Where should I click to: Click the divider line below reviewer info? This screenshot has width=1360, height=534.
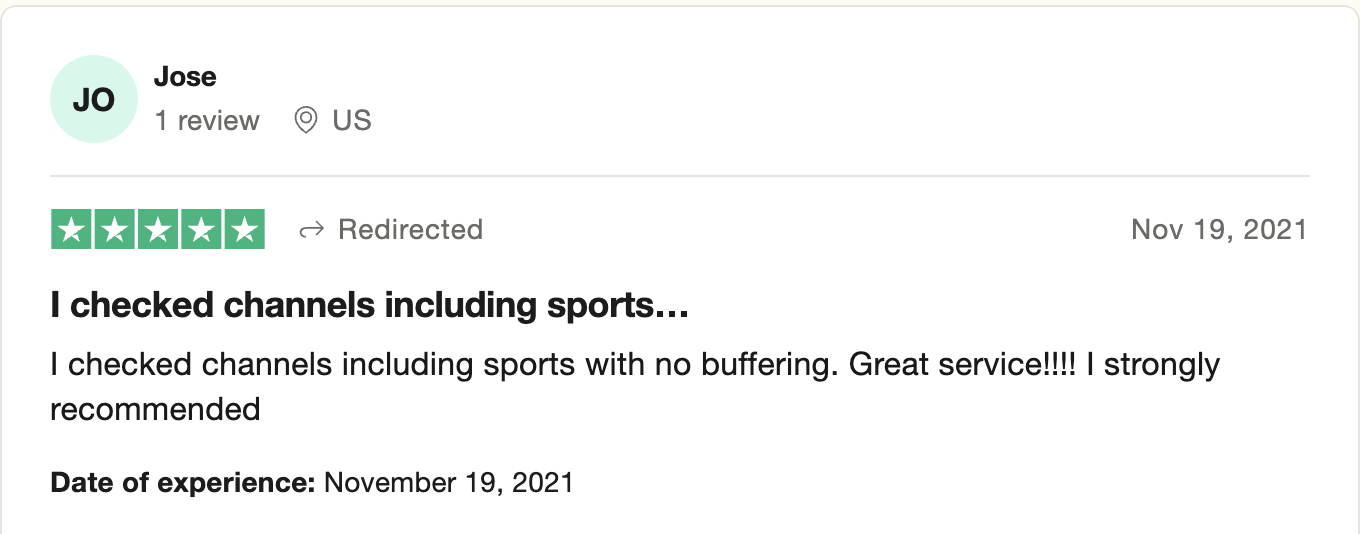pos(680,176)
